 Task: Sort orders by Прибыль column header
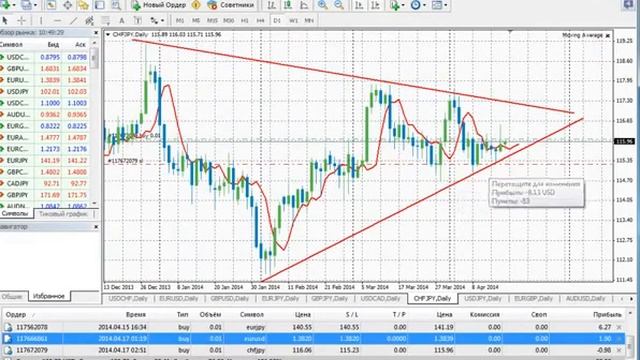point(607,315)
